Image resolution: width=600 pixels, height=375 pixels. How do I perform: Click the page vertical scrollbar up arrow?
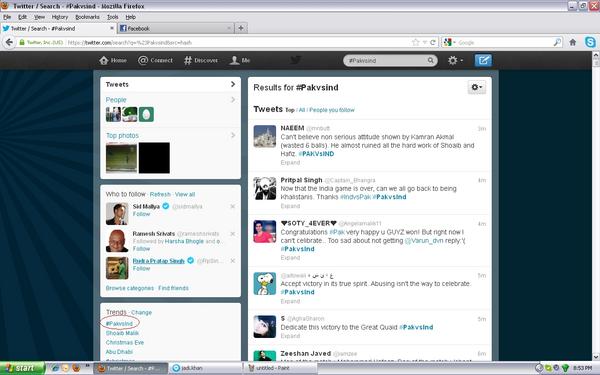(596, 55)
